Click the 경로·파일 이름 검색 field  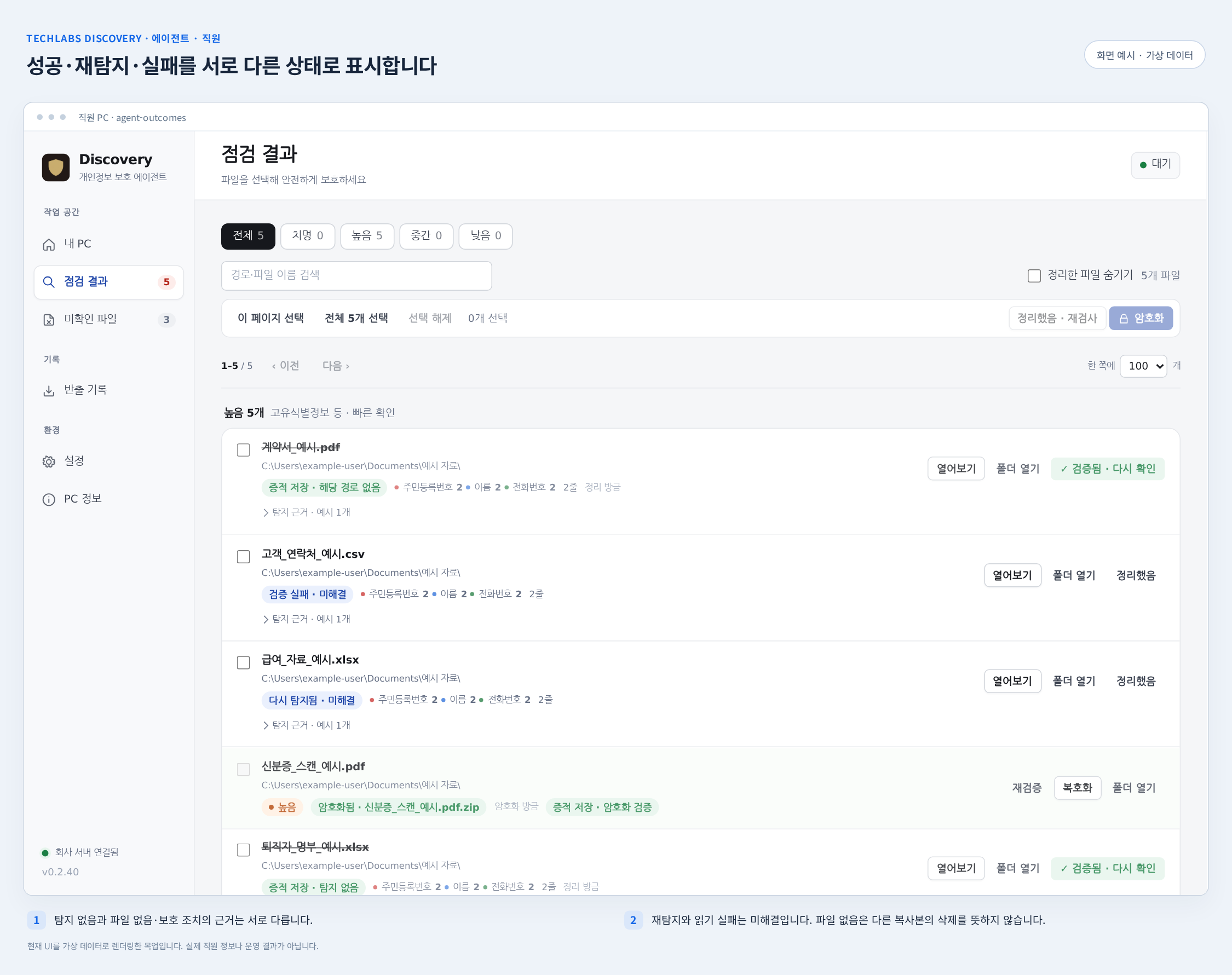pyautogui.click(x=356, y=276)
